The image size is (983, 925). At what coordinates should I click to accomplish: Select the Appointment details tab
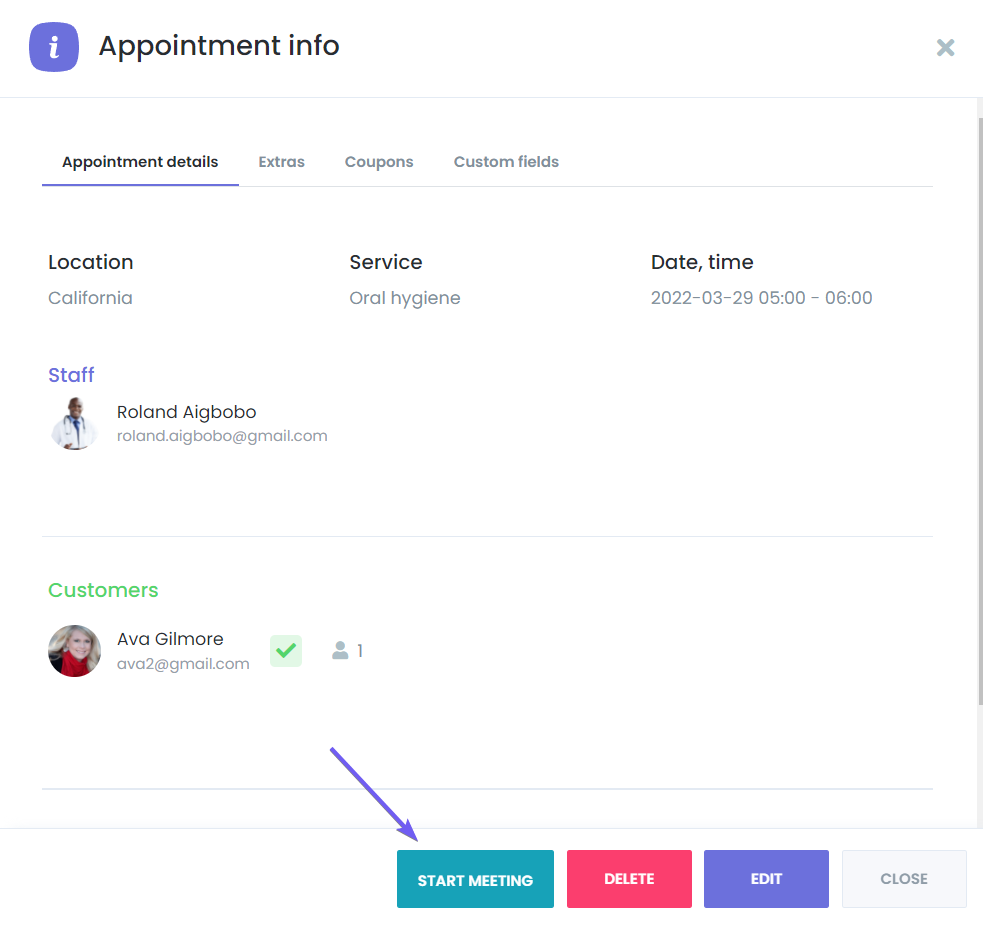[139, 161]
